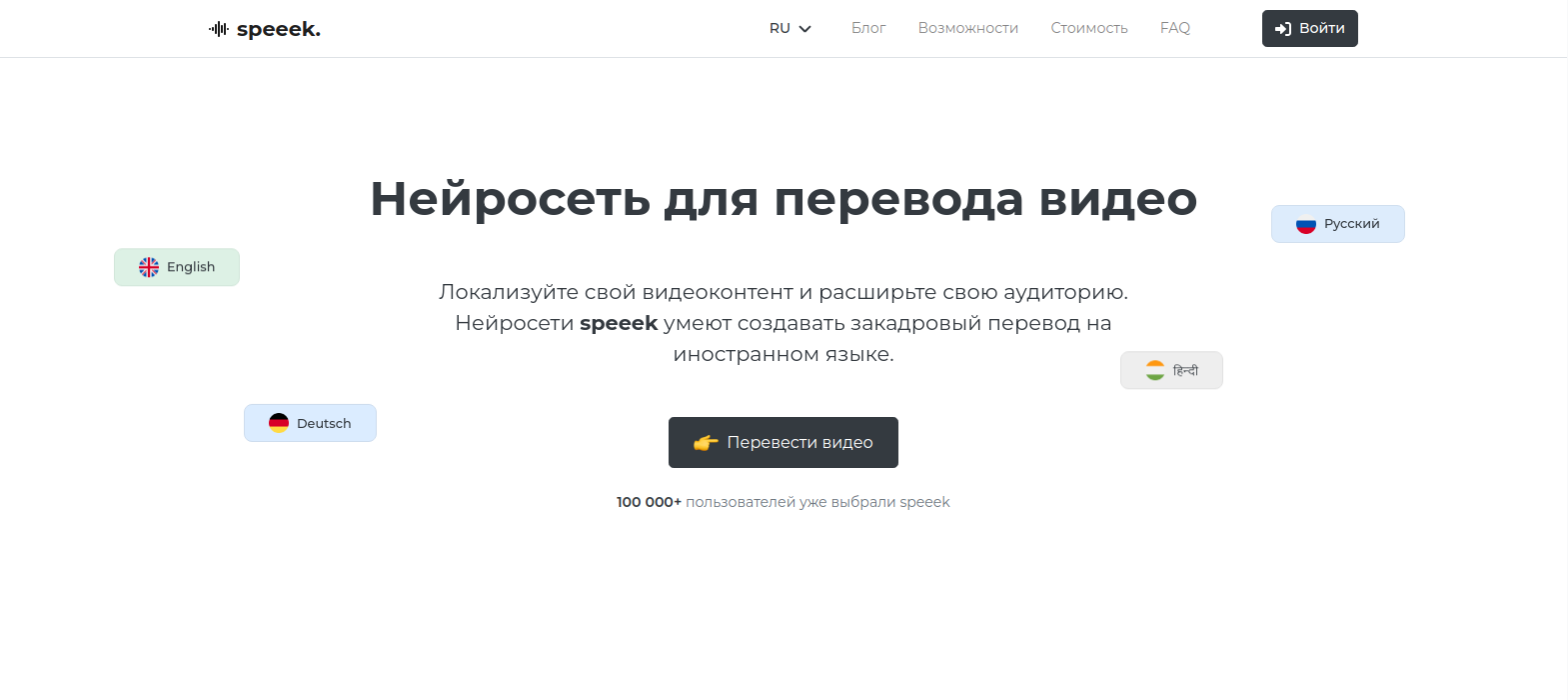Screen dimensions: 1568x700
Task: Click the Deutsch language badge
Action: coord(310,423)
